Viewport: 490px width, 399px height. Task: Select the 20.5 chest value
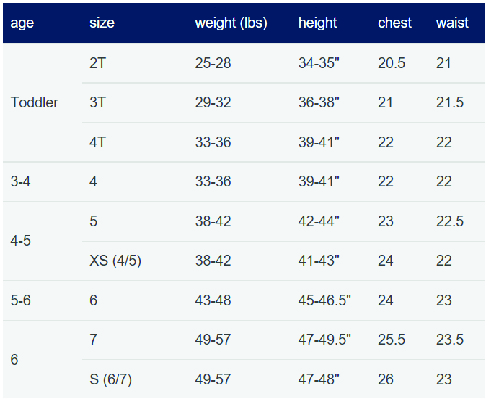tap(392, 63)
